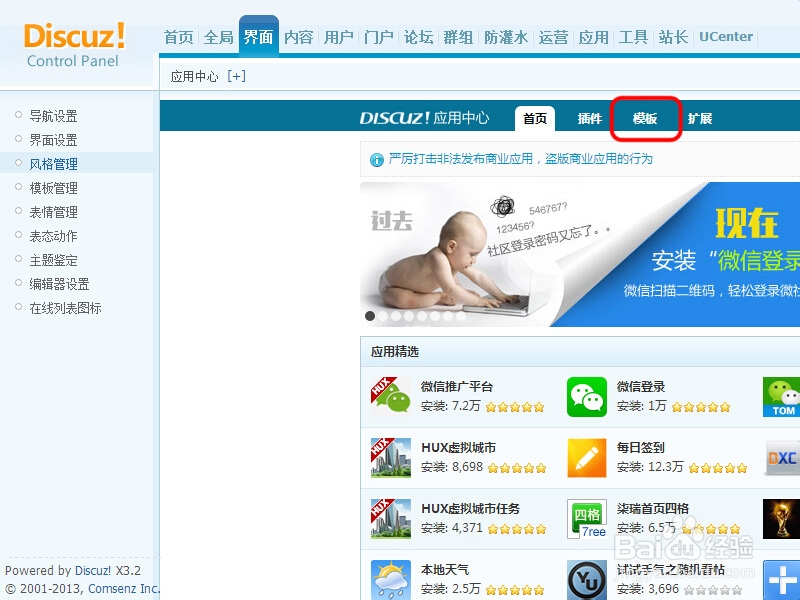Open the 柒瑞首页四格 title link
Screen dimensions: 800x600
point(653,508)
